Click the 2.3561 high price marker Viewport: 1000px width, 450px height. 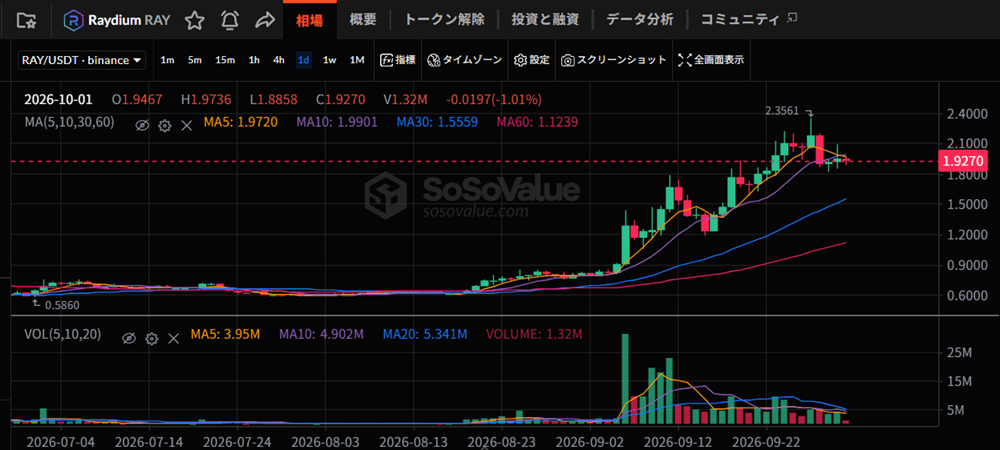point(781,110)
